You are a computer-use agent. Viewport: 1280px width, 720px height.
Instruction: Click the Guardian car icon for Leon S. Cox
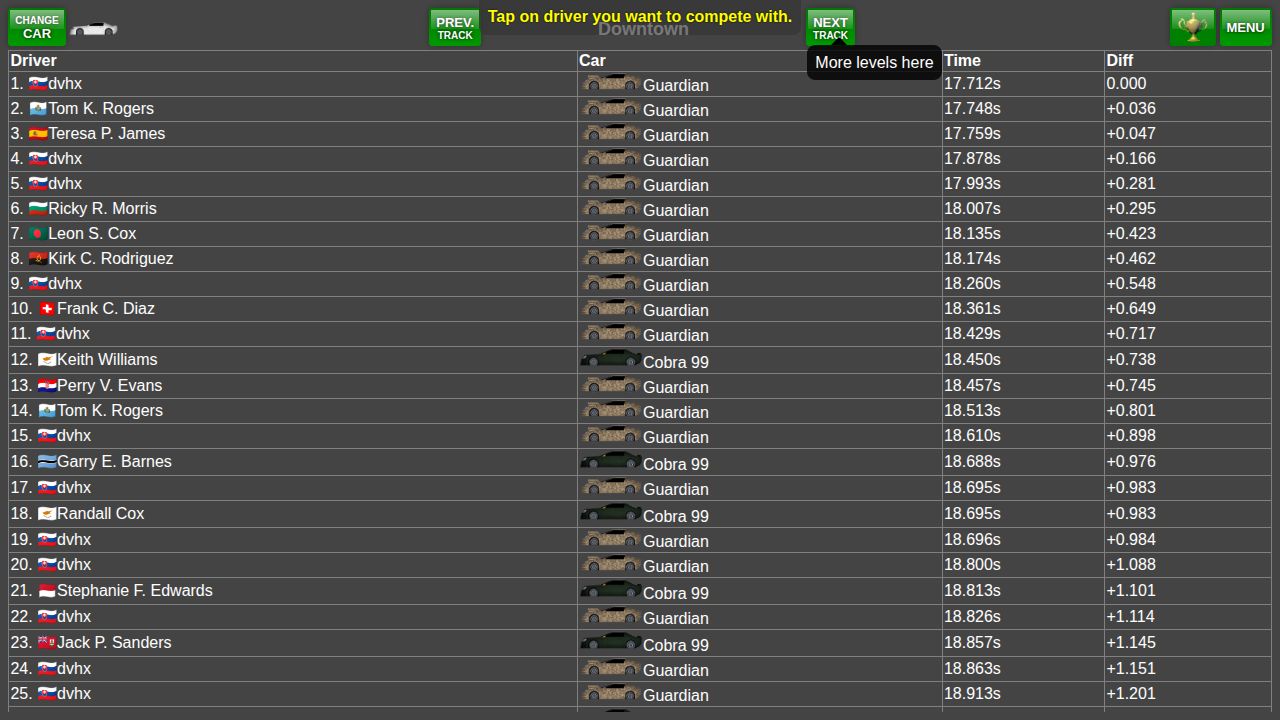(610, 233)
